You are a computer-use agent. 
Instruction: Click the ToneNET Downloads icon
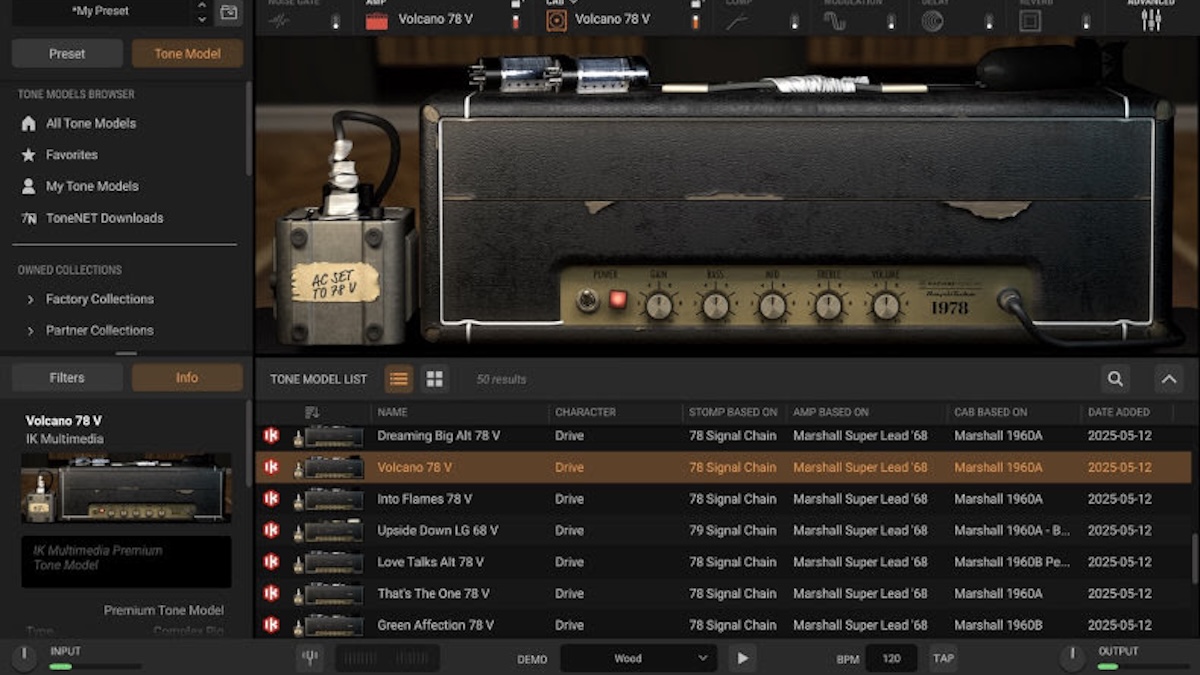click(x=29, y=218)
